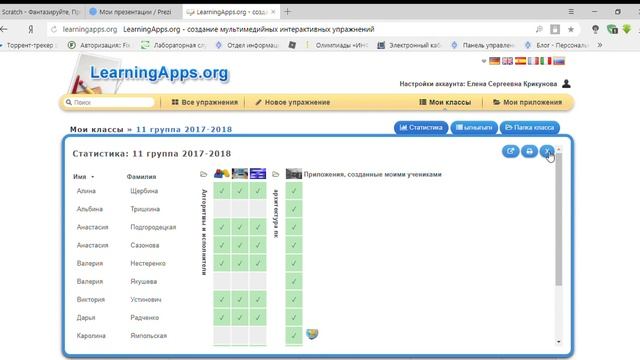Open Мои классы menu item
Image resolution: width=640 pixels, height=360 pixels.
coord(445,102)
